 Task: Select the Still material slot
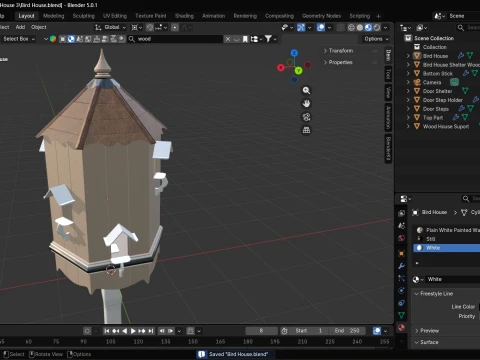447,239
